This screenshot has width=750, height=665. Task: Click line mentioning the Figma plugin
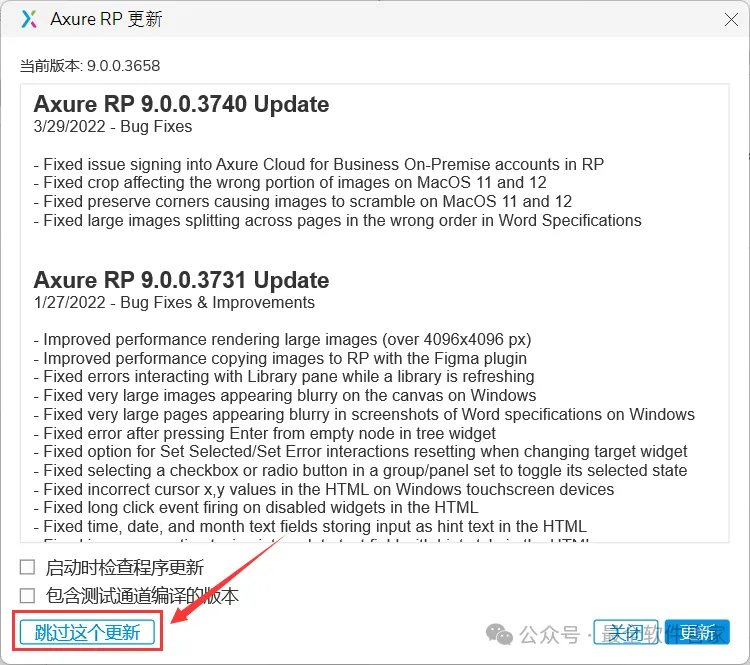point(280,358)
